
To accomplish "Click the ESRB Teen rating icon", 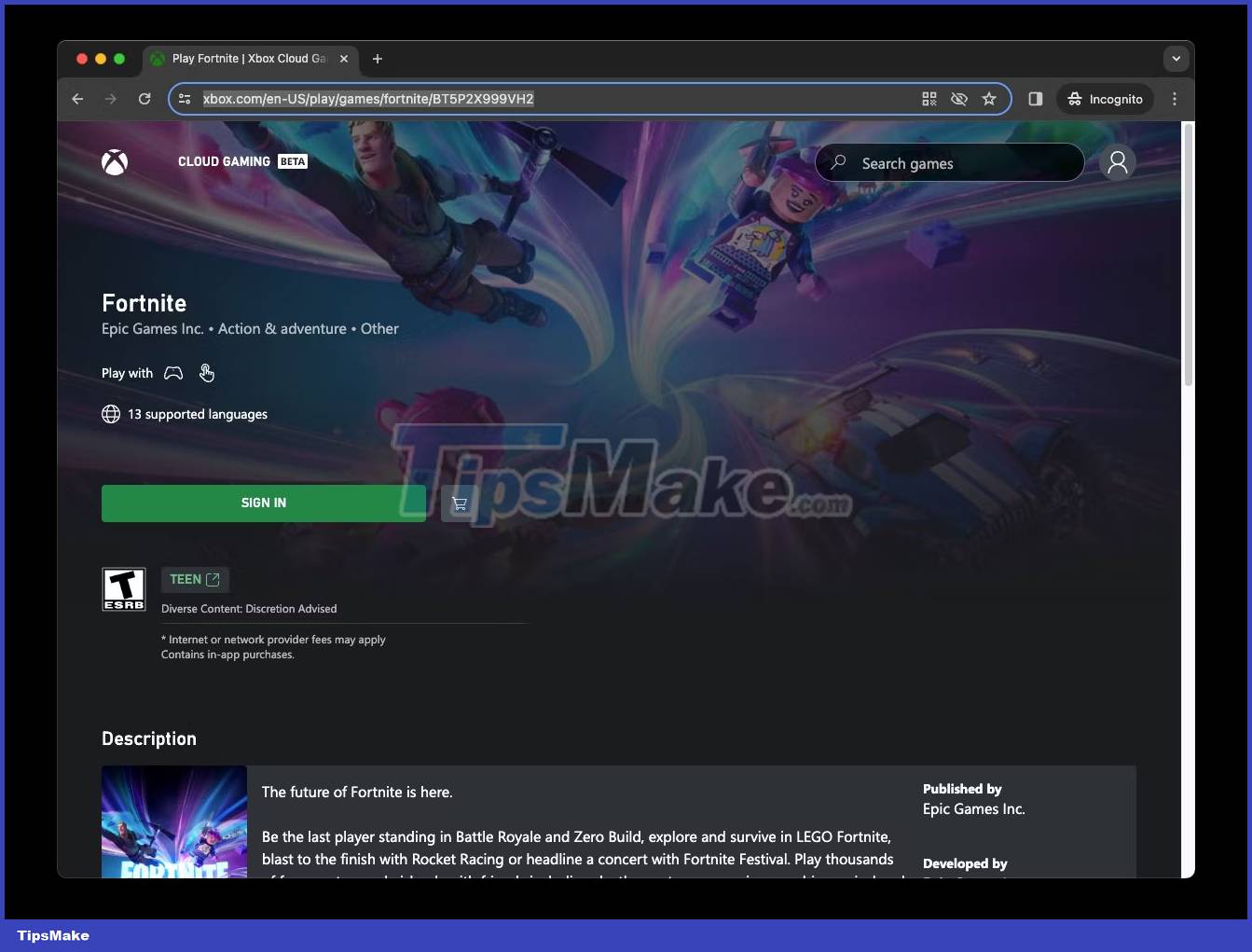I will (x=123, y=588).
